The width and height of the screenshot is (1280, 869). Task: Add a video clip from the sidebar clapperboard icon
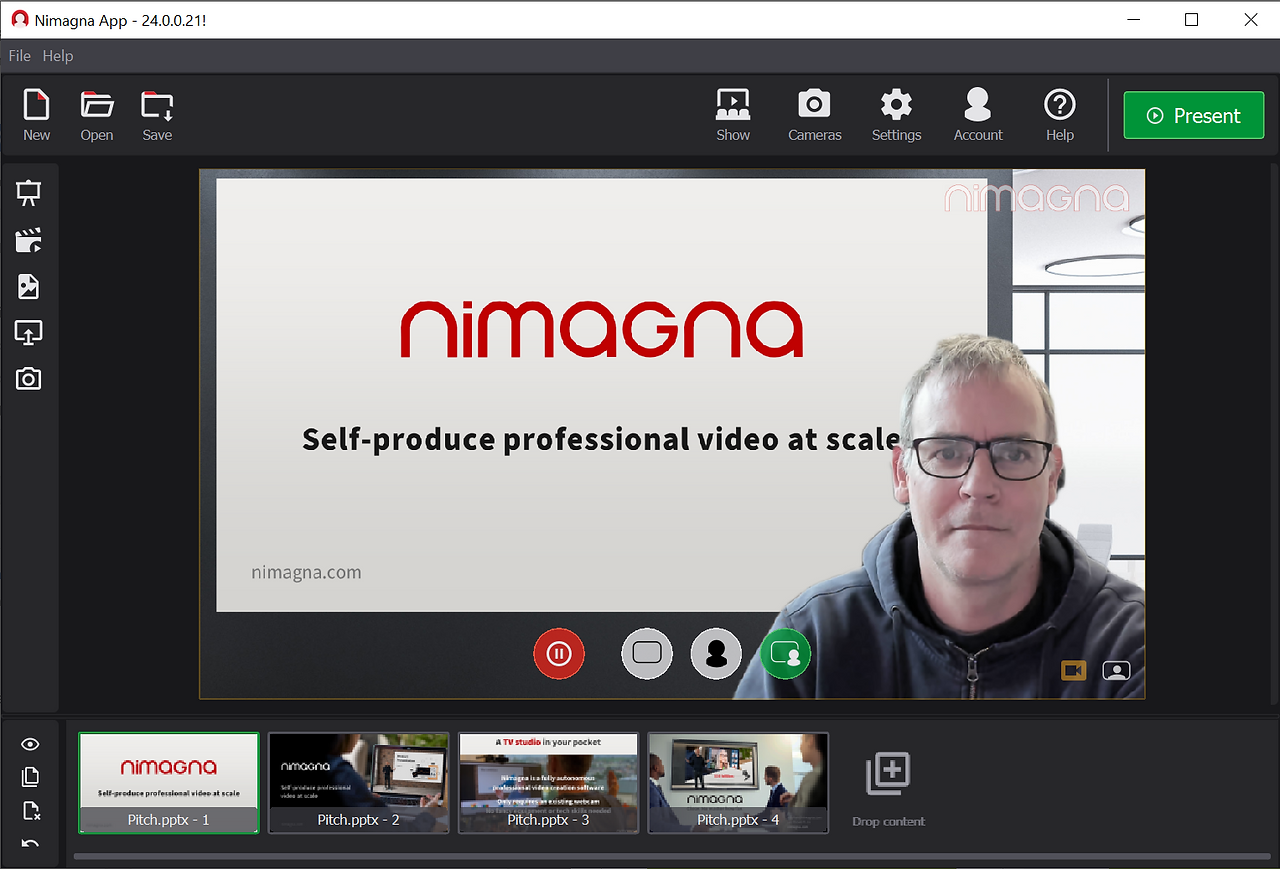(28, 240)
